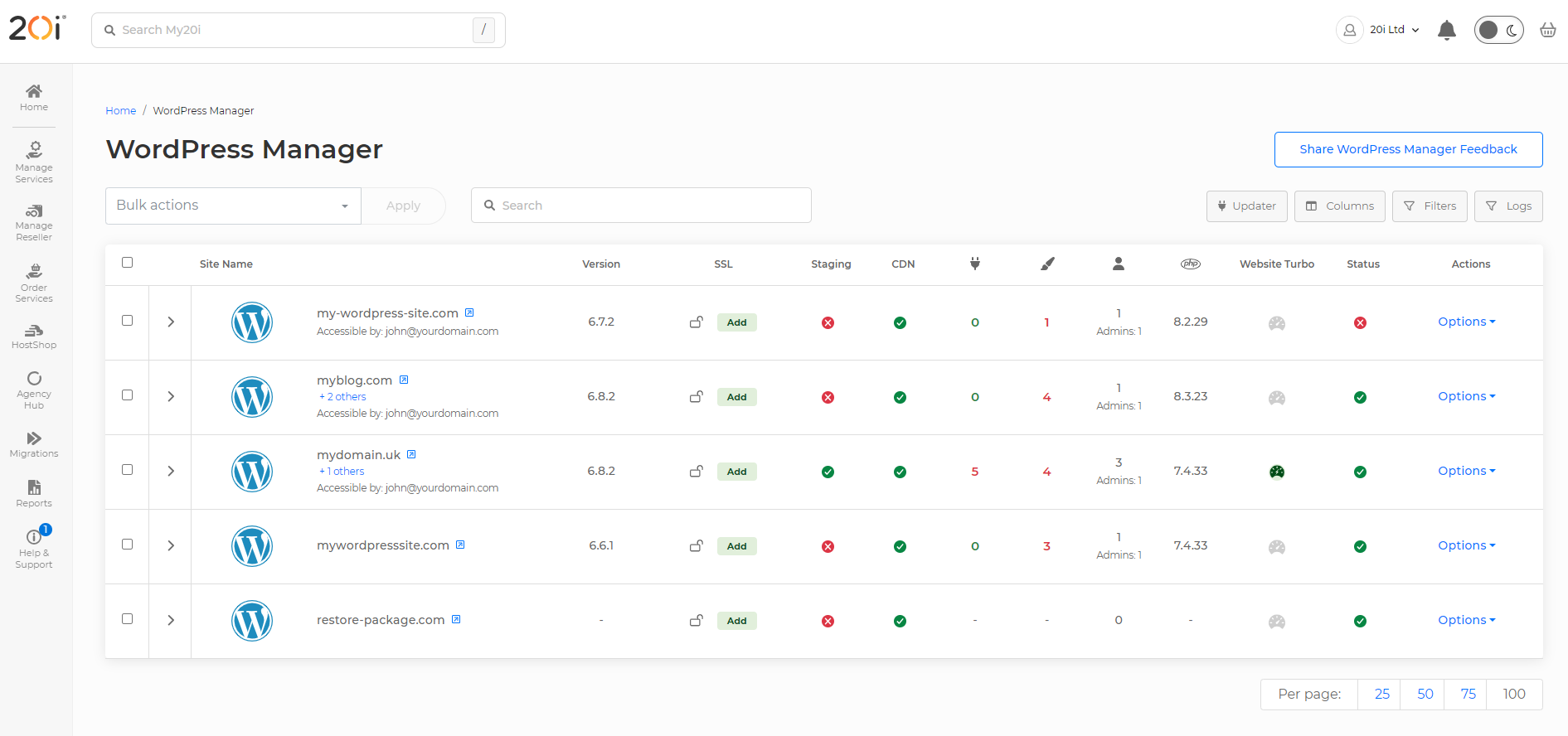Tick the select-all sites checkbox
Image resolution: width=1568 pixels, height=736 pixels.
pos(128,263)
